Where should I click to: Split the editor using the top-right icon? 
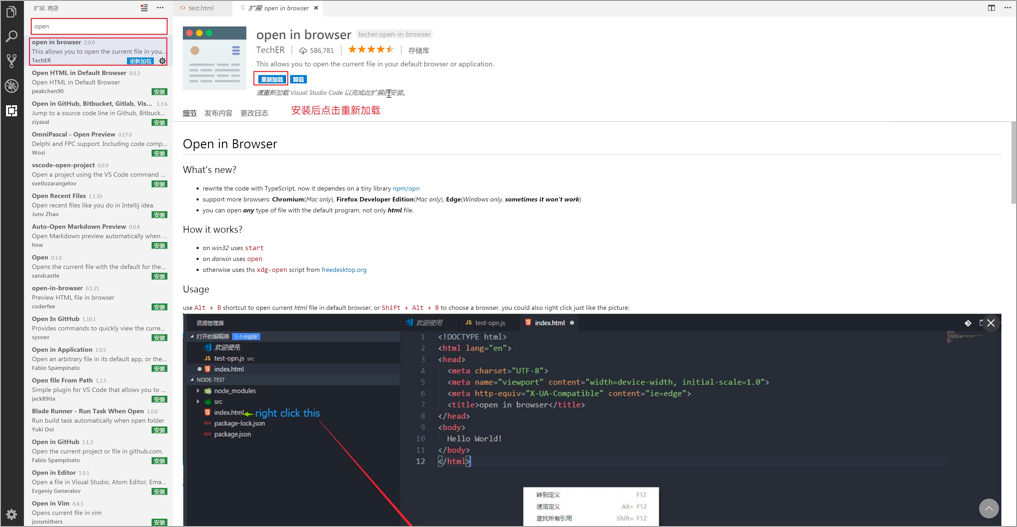991,8
